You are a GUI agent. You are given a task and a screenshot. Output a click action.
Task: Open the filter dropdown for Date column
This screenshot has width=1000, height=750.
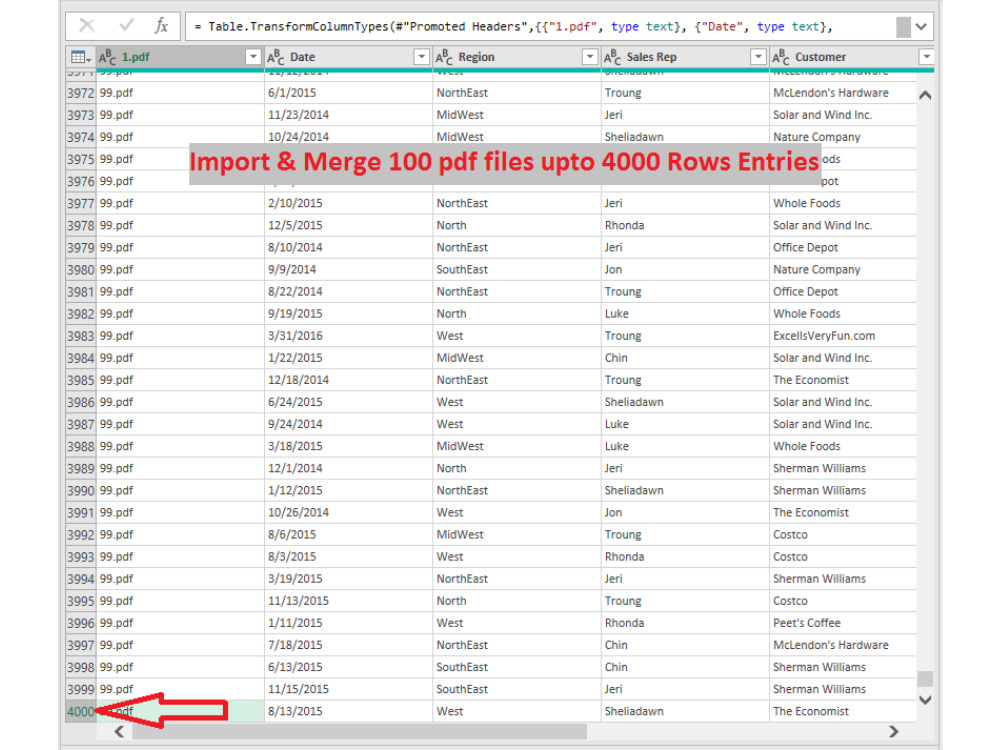(x=422, y=57)
